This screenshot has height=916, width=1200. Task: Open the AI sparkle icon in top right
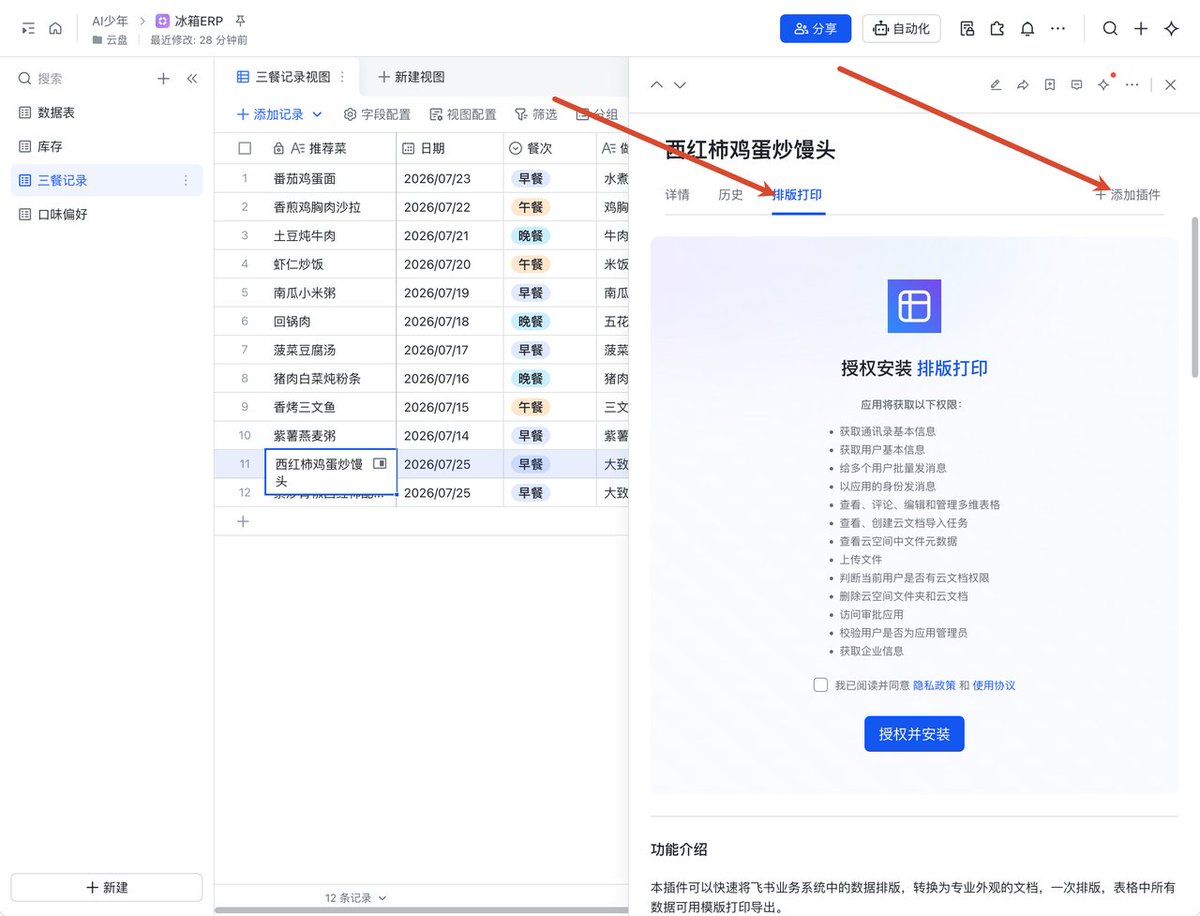tap(1172, 29)
